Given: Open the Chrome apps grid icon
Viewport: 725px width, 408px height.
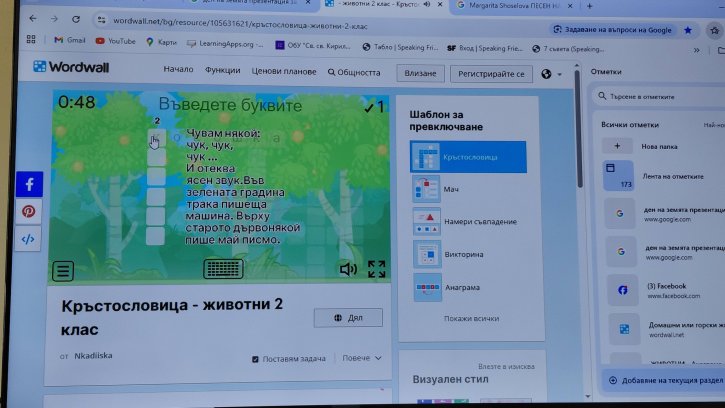Looking at the screenshot, I should [31, 39].
